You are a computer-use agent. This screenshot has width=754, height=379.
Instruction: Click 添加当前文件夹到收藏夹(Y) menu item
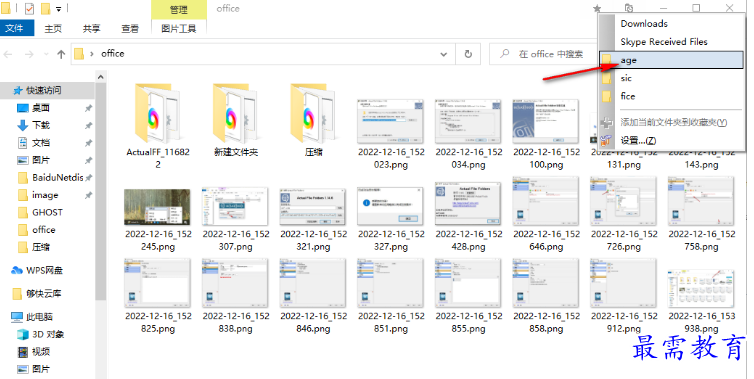pos(671,123)
